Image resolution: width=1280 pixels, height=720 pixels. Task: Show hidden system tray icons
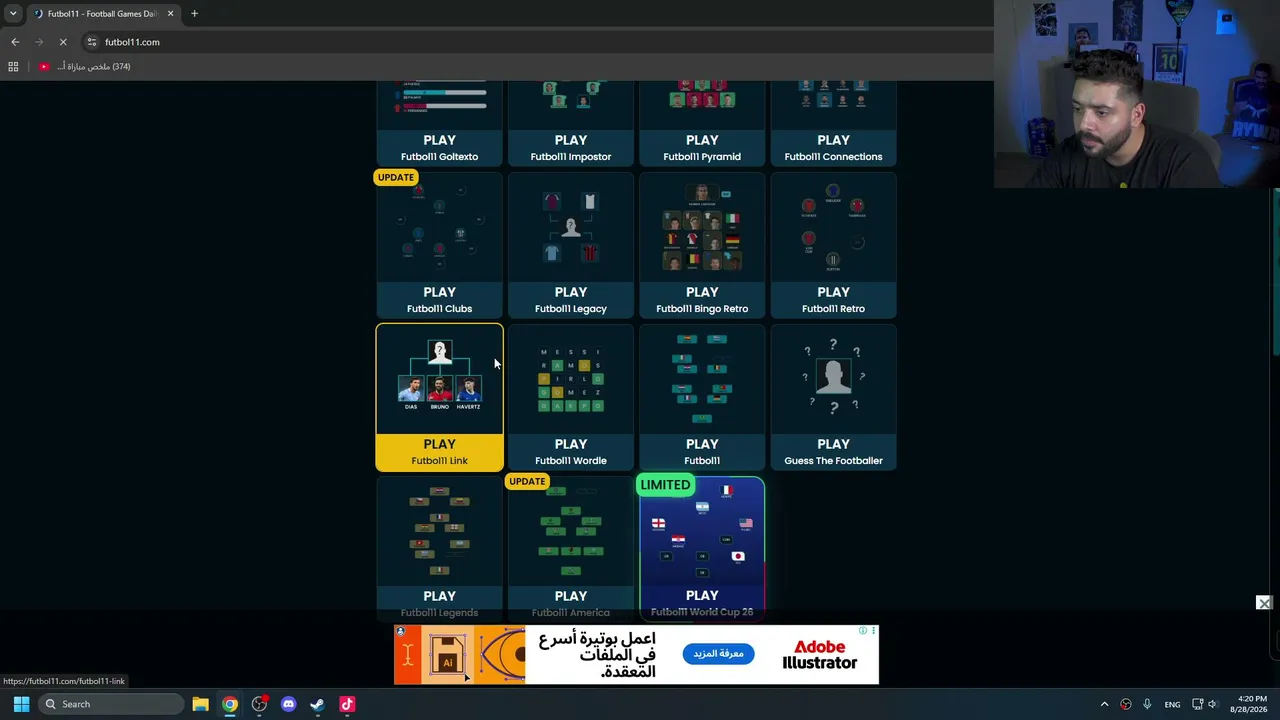1104,704
